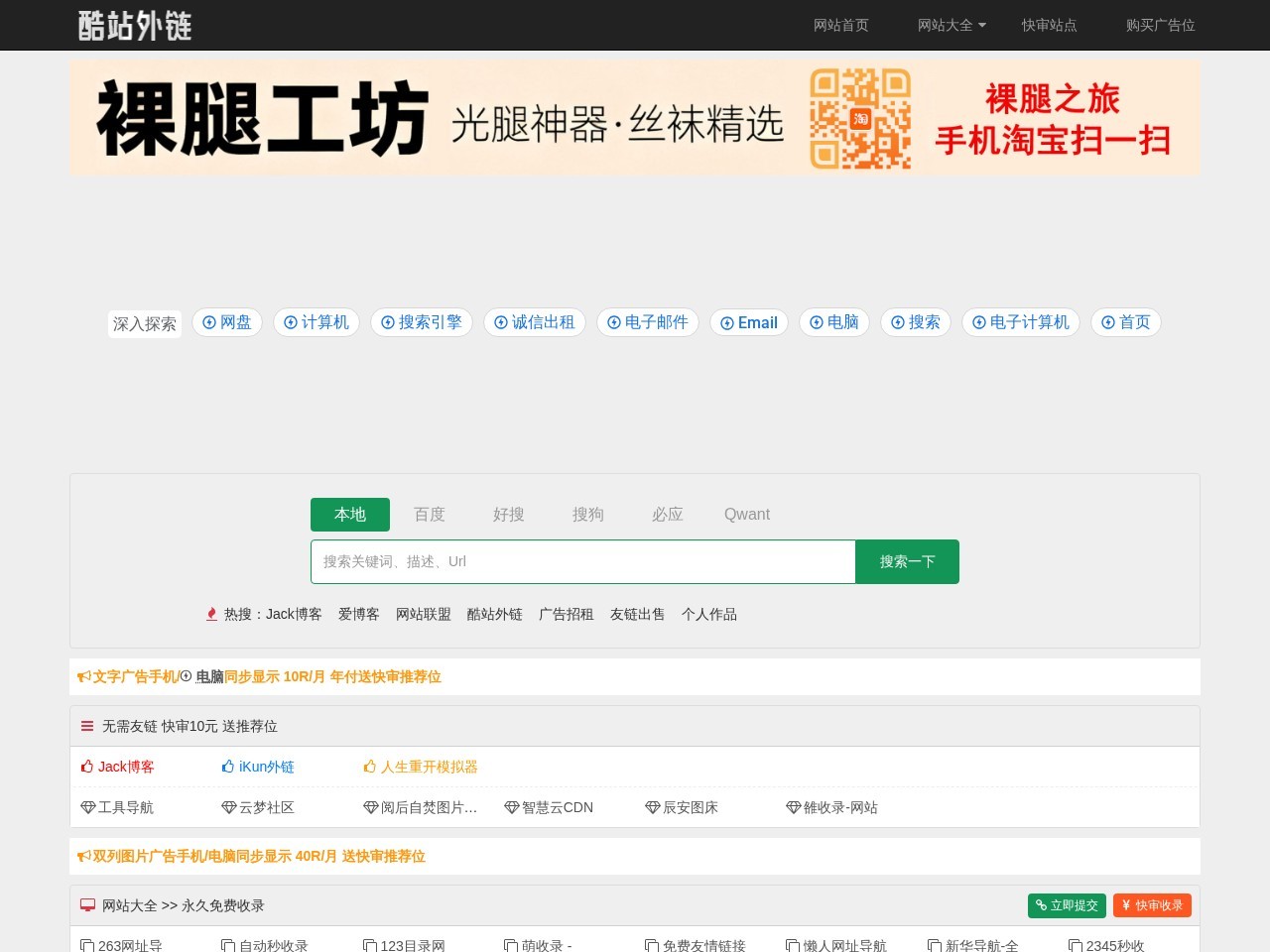This screenshot has height=952, width=1270.
Task: Click the monitor icon beside 网站大全
Action: [87, 904]
